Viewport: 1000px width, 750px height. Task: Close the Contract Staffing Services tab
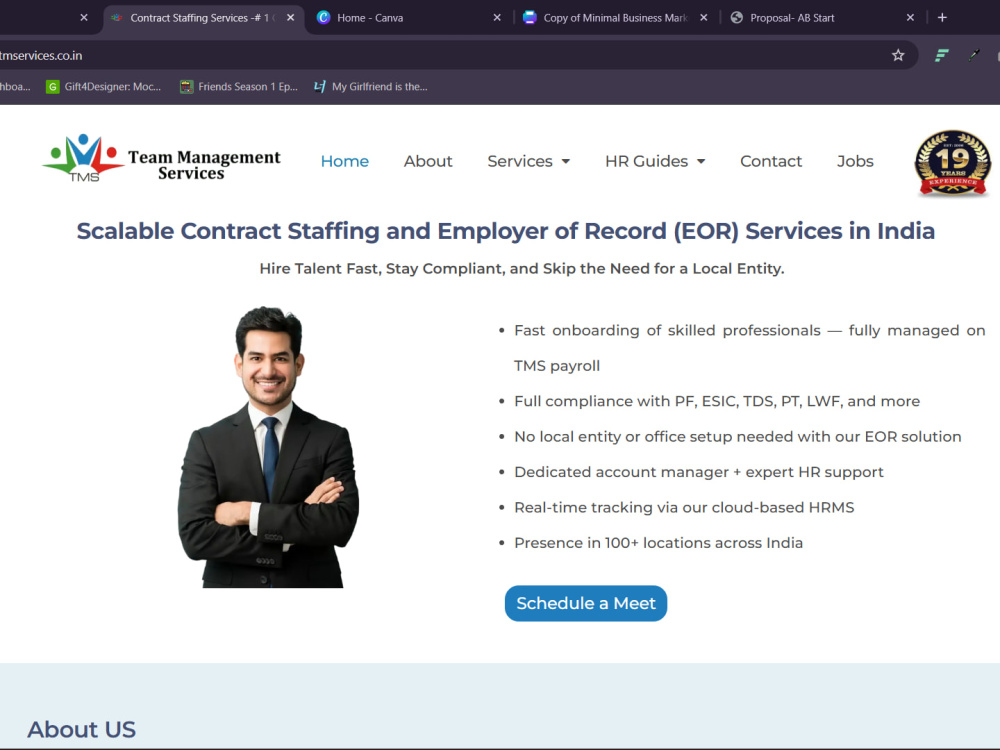click(x=290, y=18)
